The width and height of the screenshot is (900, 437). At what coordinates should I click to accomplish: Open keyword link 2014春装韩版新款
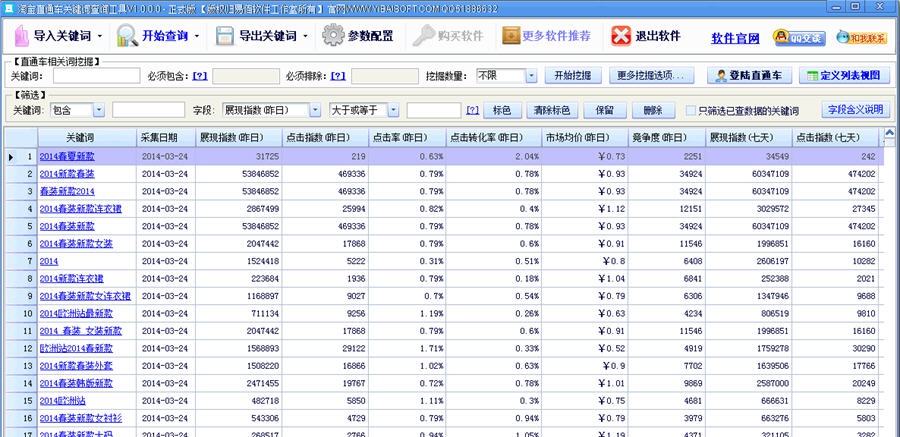click(76, 383)
